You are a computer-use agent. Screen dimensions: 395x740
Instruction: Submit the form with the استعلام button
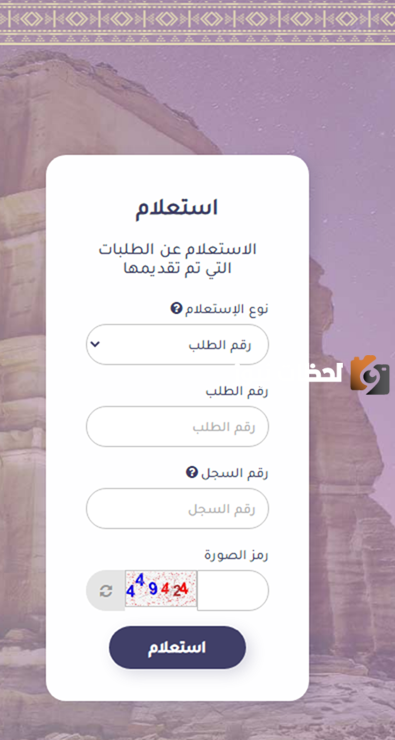177,648
